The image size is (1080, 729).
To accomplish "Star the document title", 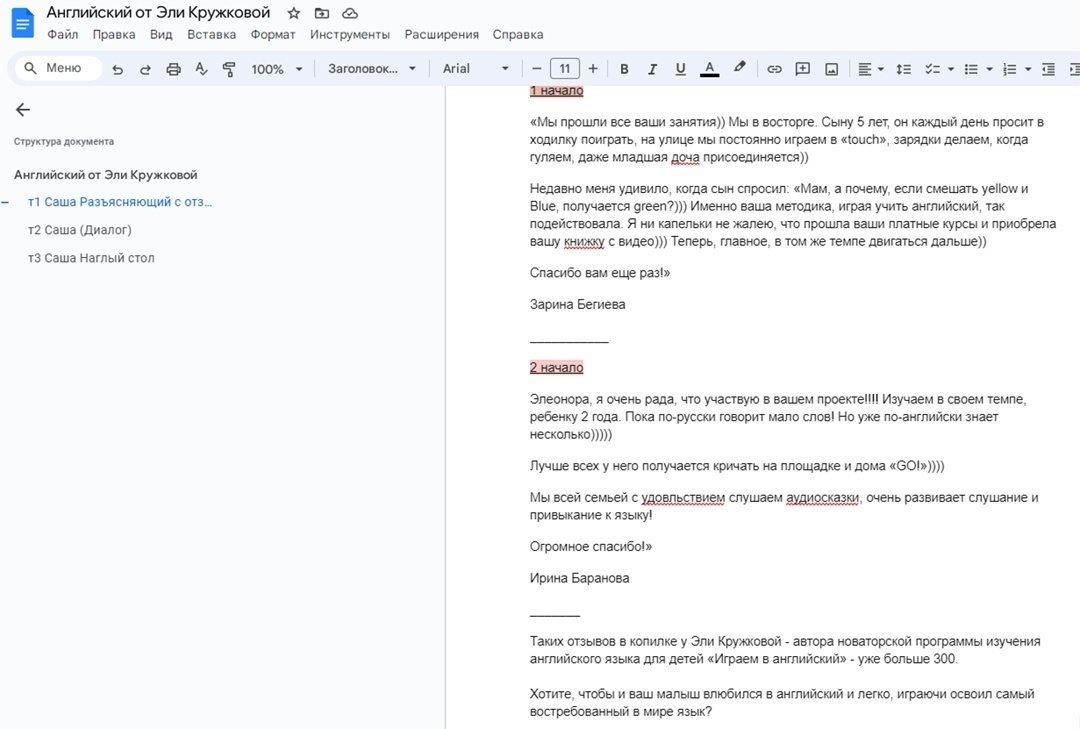I will click(293, 13).
